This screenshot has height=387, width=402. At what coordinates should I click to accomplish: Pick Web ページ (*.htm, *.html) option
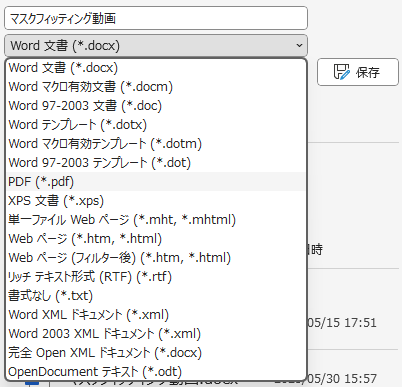click(156, 239)
